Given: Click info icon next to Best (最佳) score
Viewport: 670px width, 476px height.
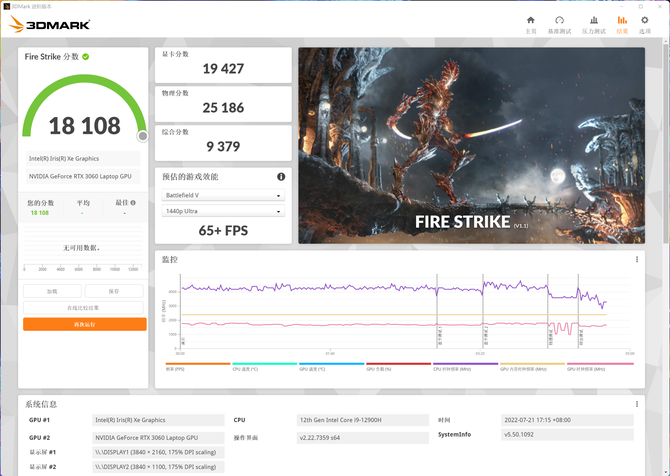Looking at the screenshot, I should pyautogui.click(x=131, y=202).
